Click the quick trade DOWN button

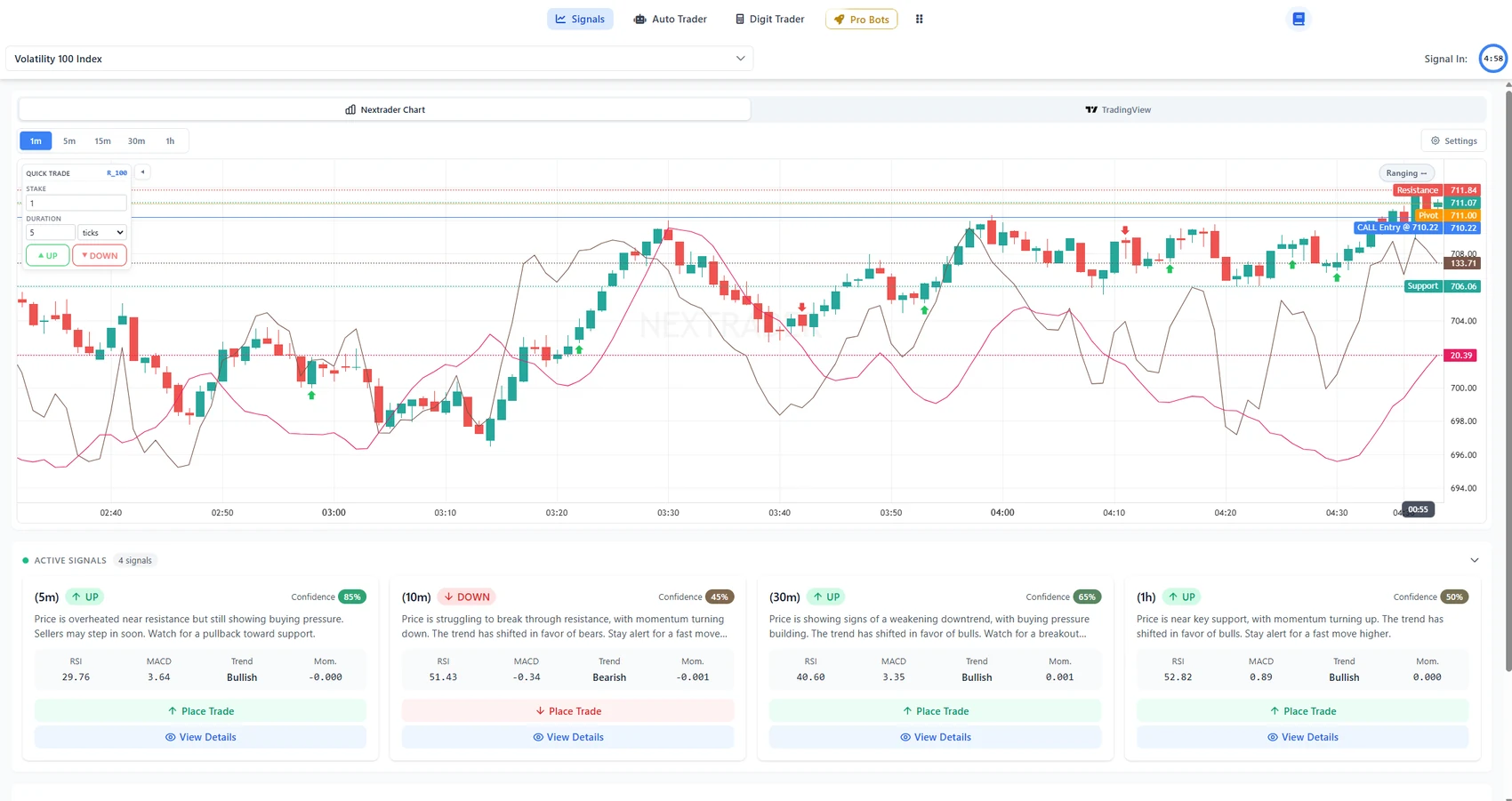100,256
